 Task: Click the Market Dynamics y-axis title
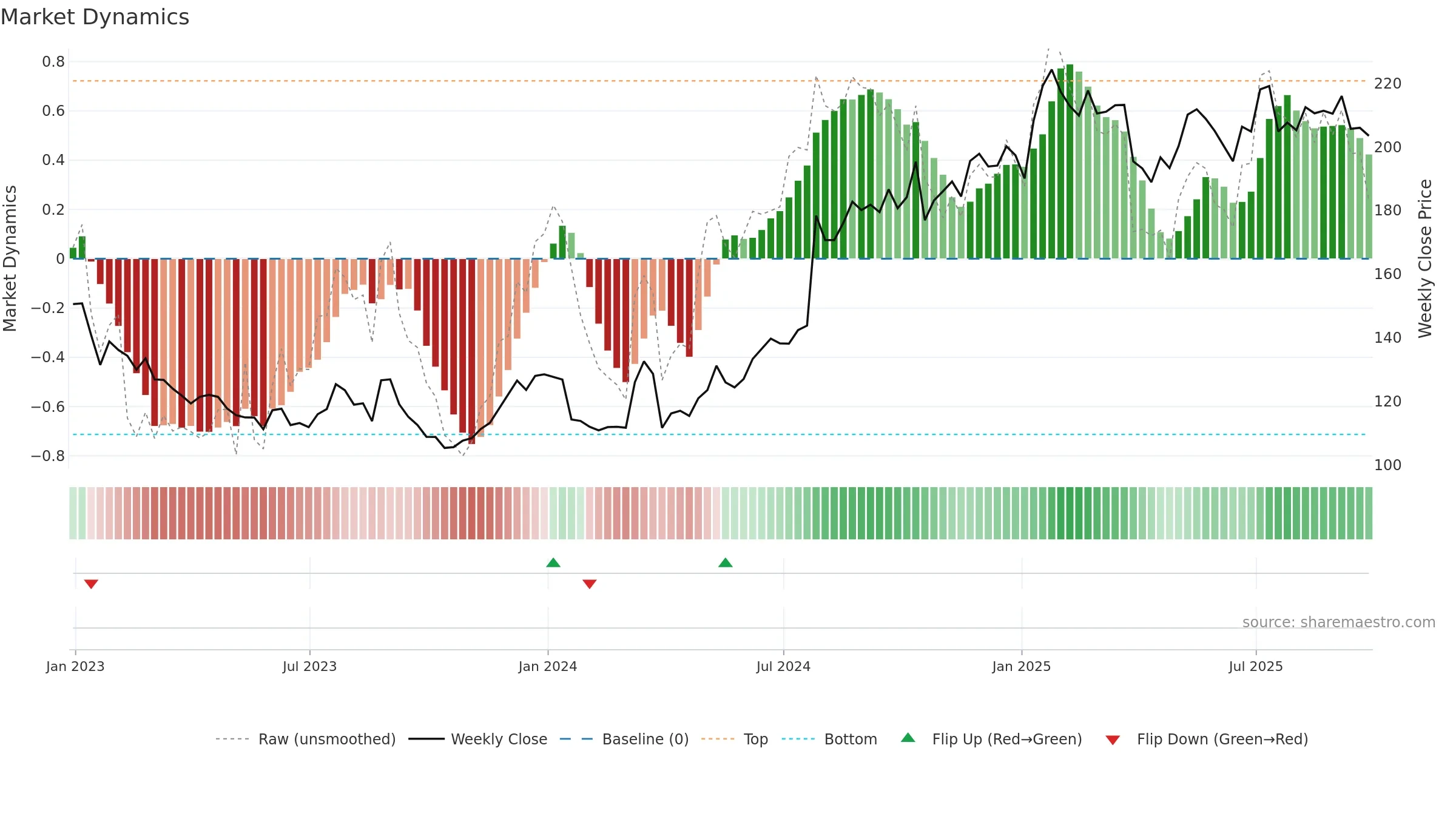tap(10, 258)
